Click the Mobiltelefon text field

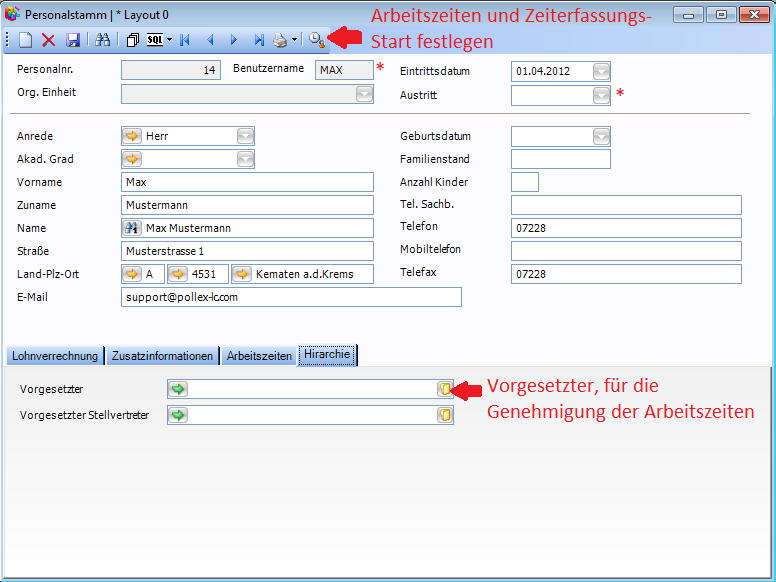[625, 250]
